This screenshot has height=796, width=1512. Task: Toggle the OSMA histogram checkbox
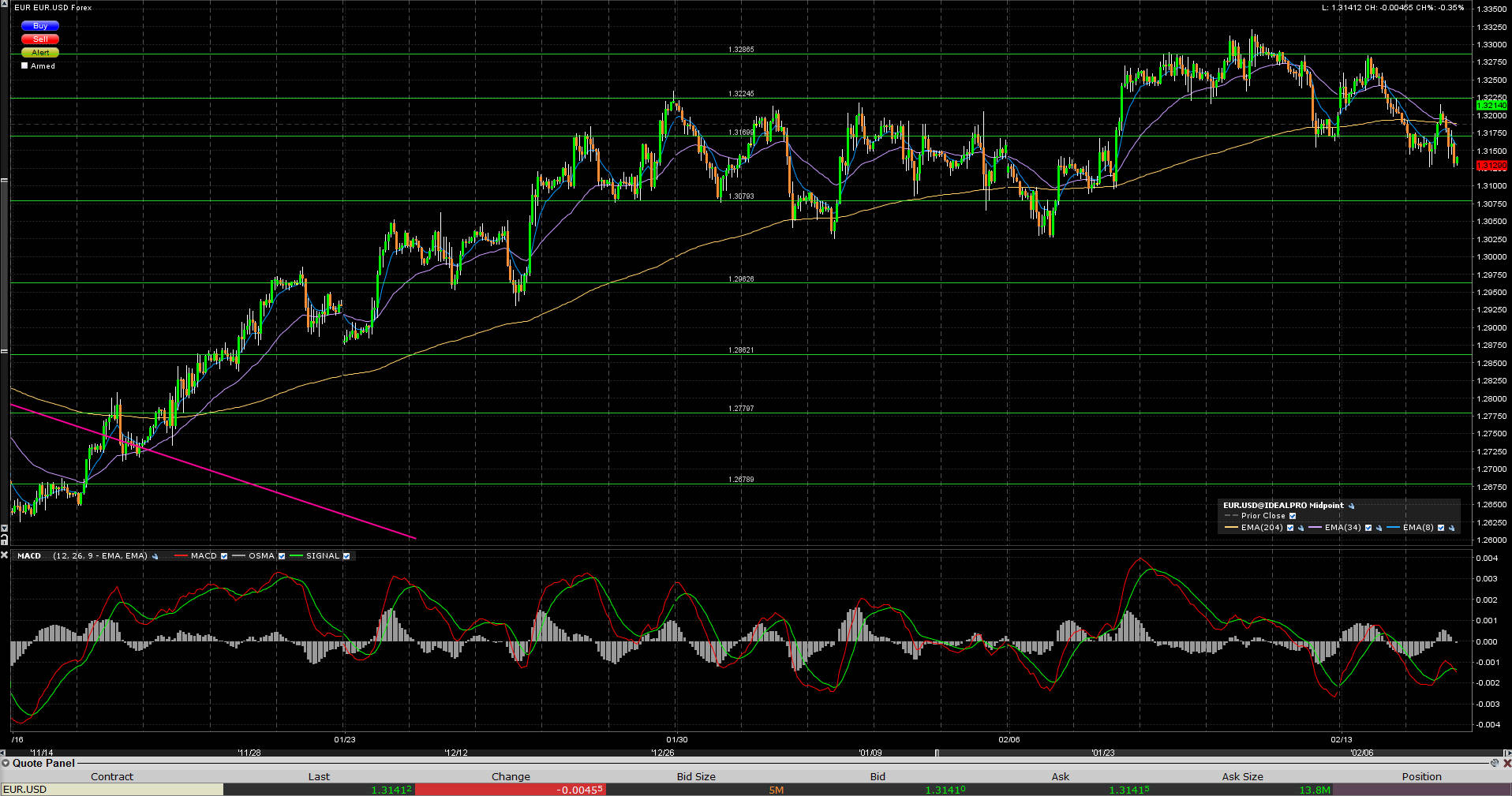(x=282, y=556)
